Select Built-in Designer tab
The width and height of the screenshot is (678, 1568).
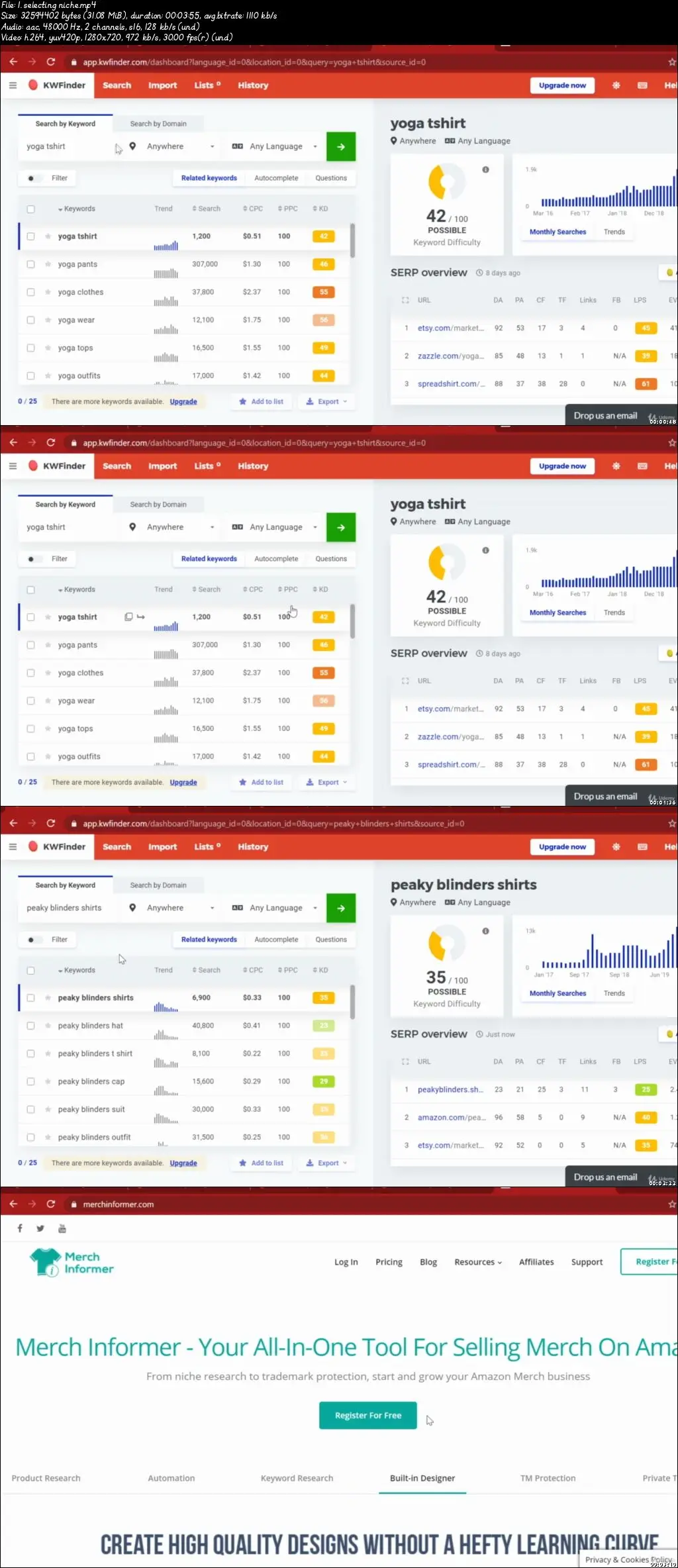(422, 1477)
